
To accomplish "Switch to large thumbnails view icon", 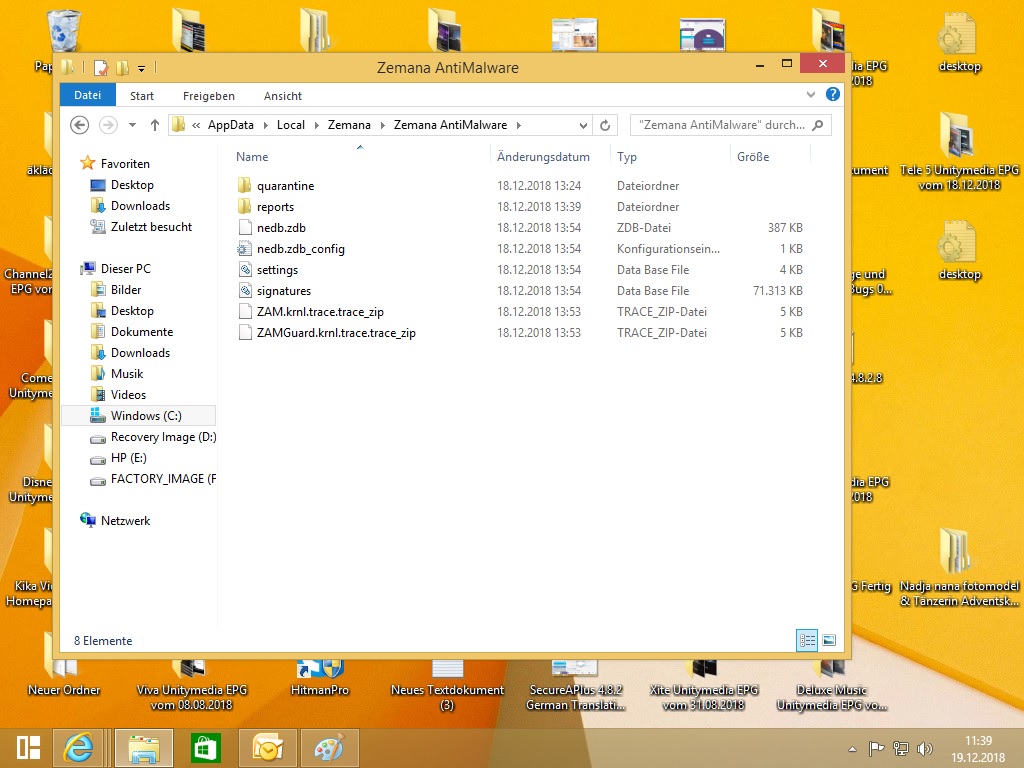I will pyautogui.click(x=829, y=640).
